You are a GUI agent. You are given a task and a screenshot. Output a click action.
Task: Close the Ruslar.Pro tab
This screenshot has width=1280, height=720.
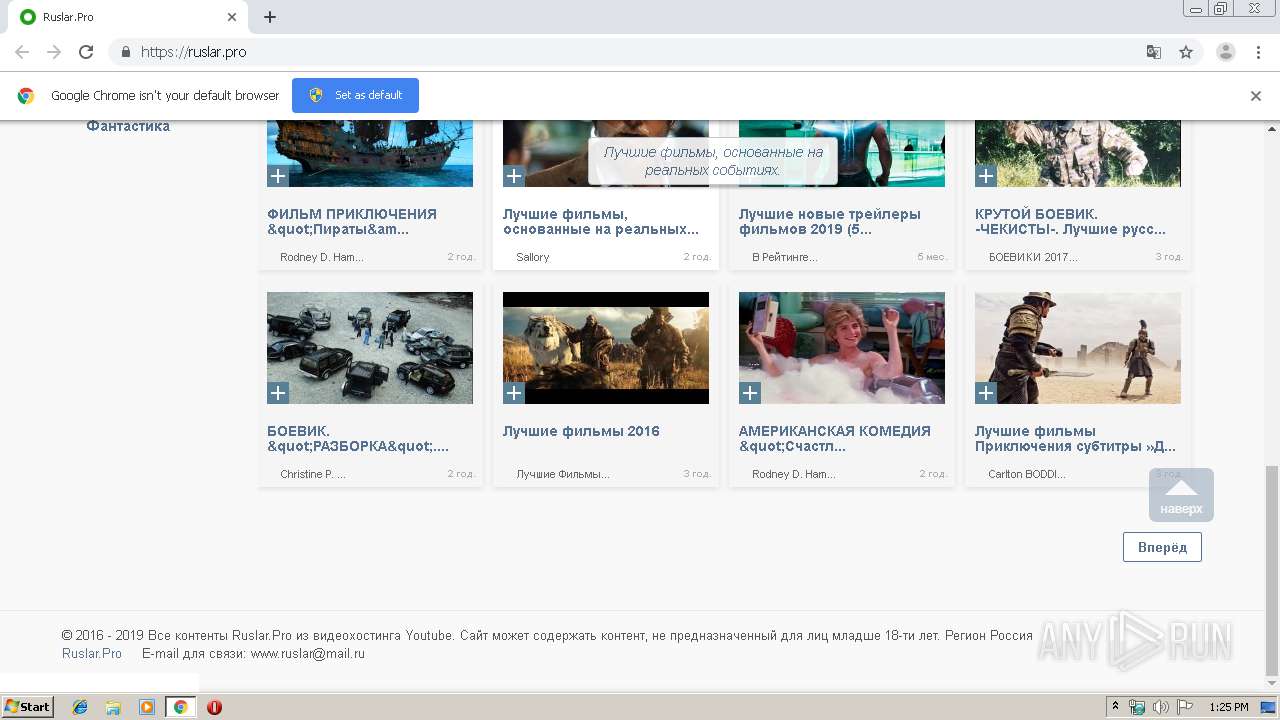click(232, 17)
